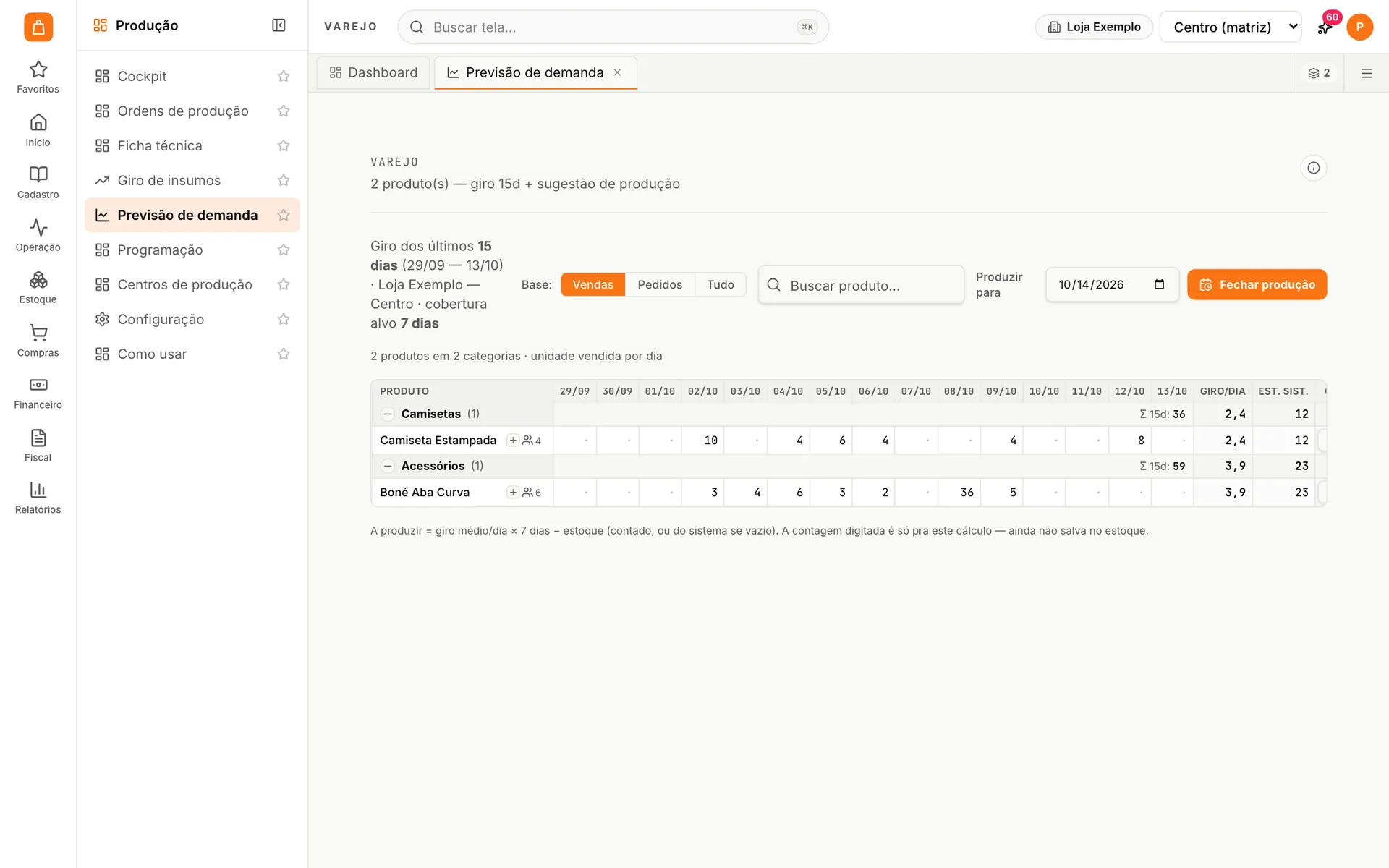
Task: Collapse the Camisetas category group
Action: pos(388,414)
